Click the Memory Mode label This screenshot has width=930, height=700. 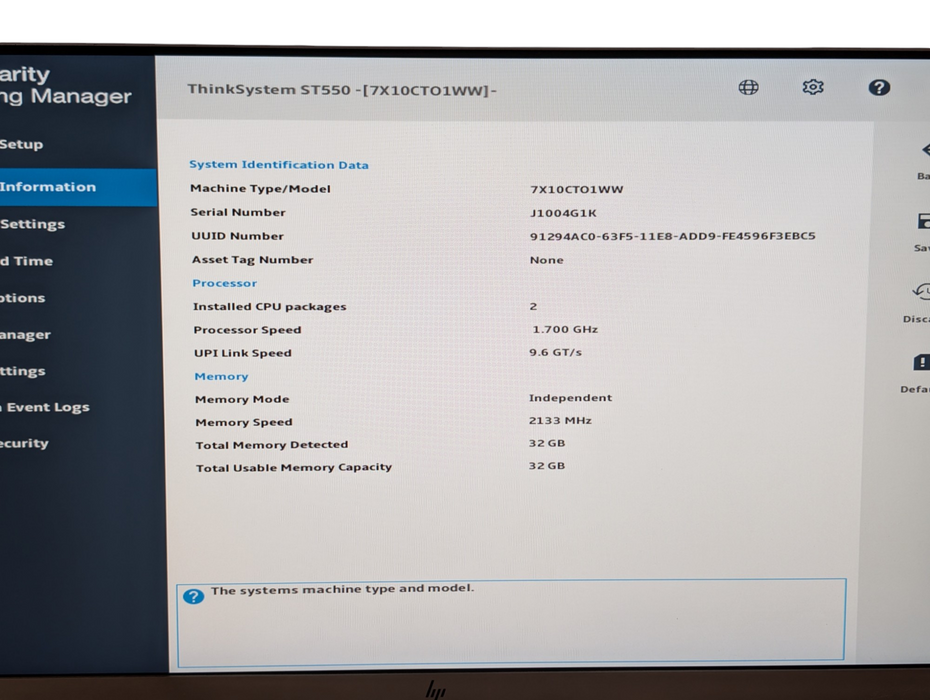point(242,399)
